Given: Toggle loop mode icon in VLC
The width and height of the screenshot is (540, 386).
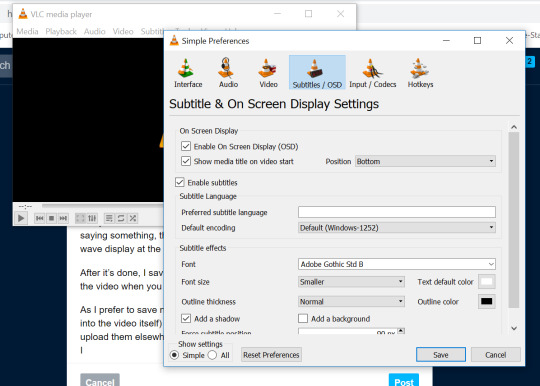Looking at the screenshot, I should tap(121, 218).
